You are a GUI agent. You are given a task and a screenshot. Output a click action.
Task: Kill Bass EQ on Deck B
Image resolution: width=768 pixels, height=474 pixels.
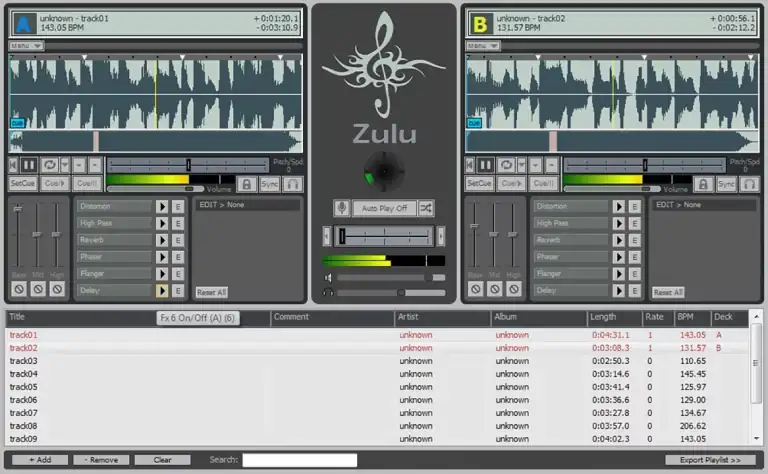475,289
